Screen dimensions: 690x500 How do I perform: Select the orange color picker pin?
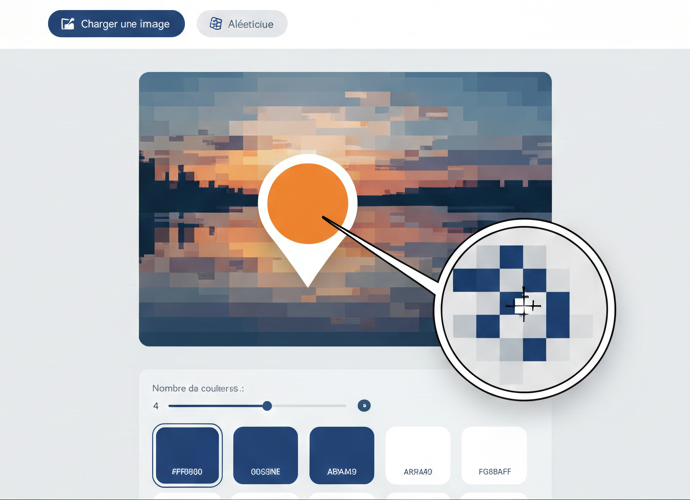[x=308, y=202]
